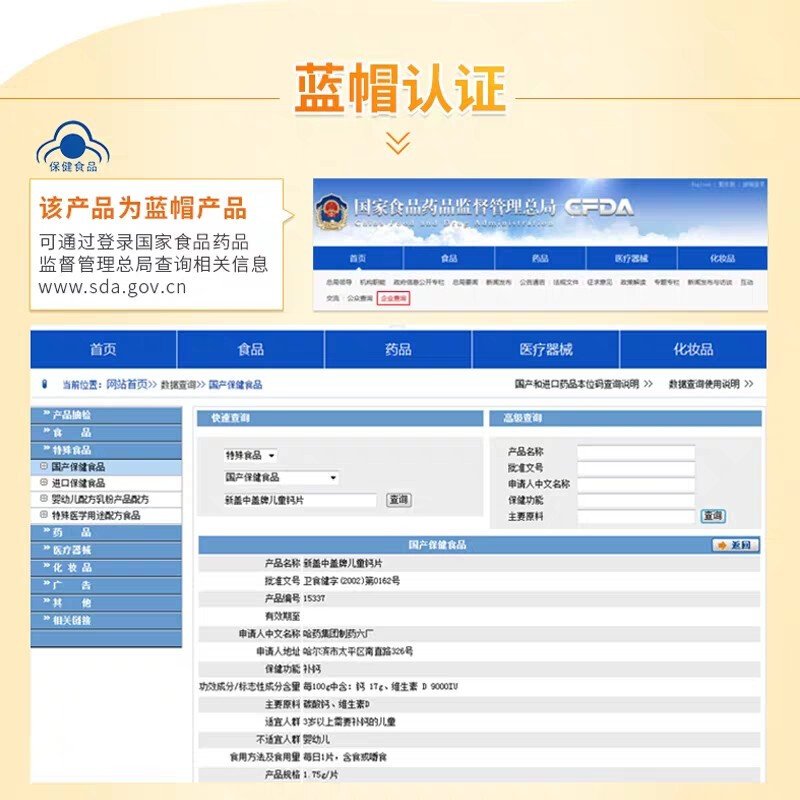Select 药品 tab in the small CFDA header screenshot
Screen dimensions: 800x800
540,258
